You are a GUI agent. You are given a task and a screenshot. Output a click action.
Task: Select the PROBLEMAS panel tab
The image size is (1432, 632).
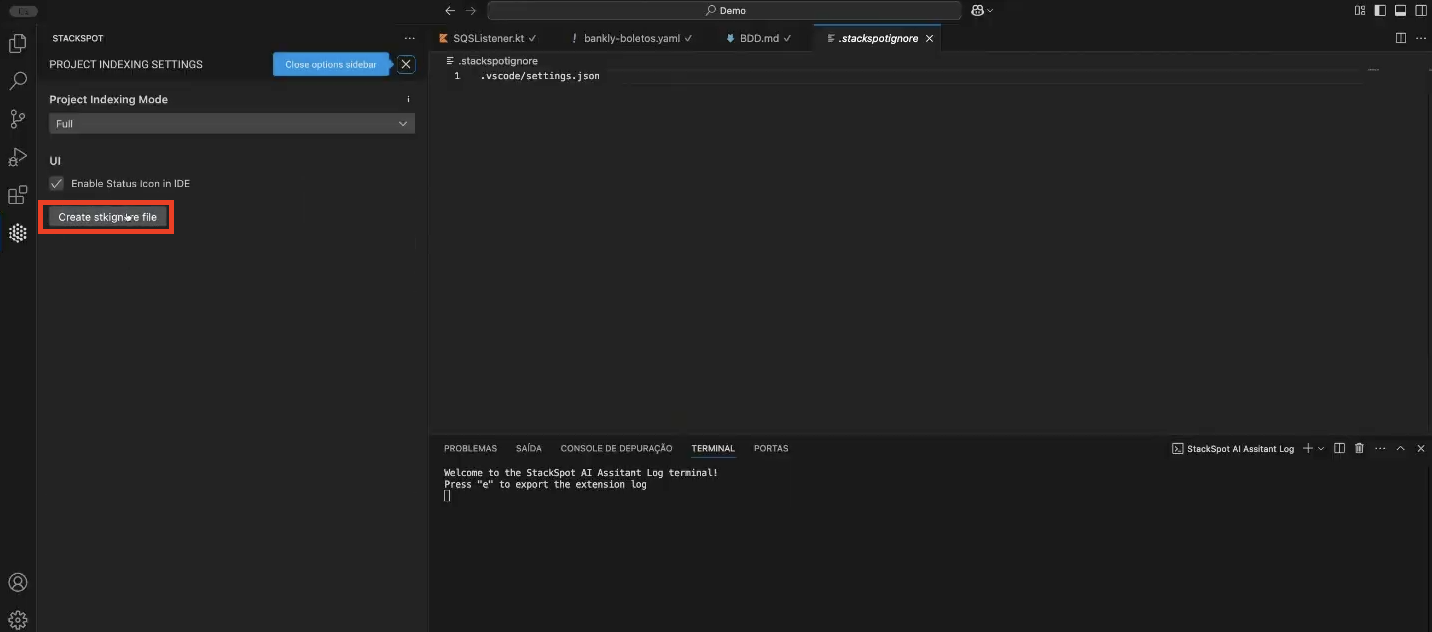pyautogui.click(x=470, y=449)
